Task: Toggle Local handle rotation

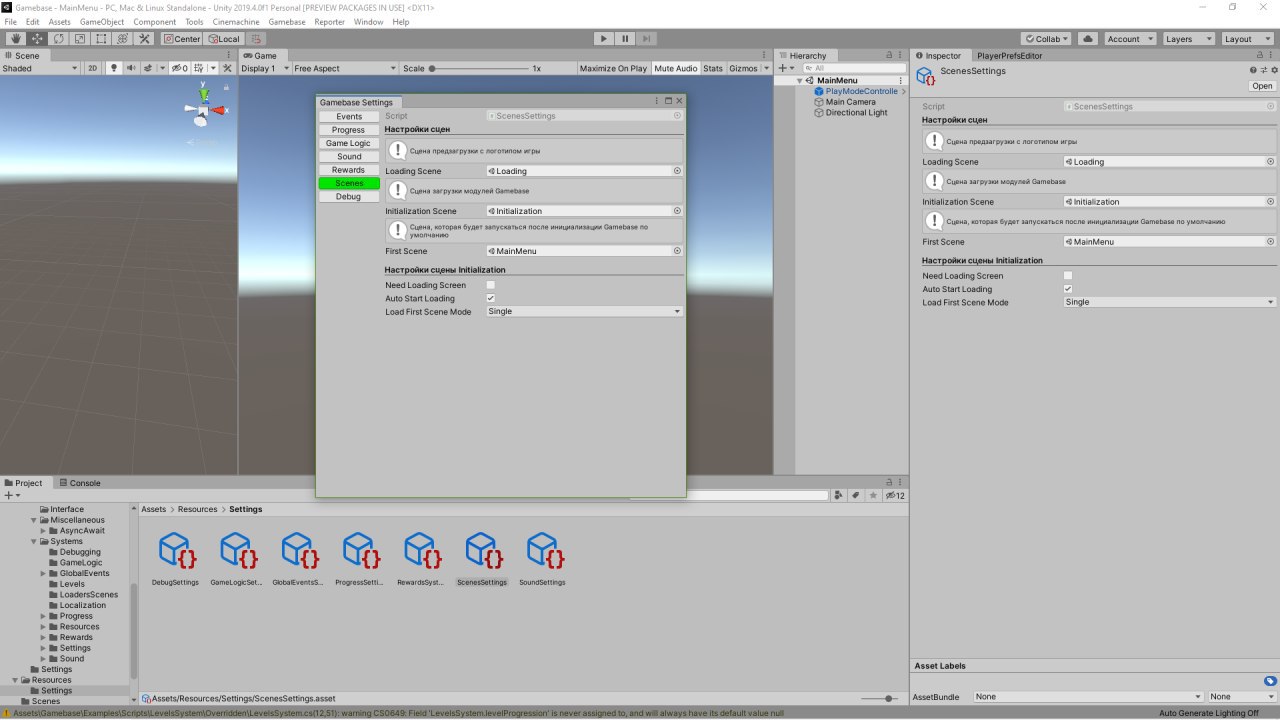Action: coord(224,38)
